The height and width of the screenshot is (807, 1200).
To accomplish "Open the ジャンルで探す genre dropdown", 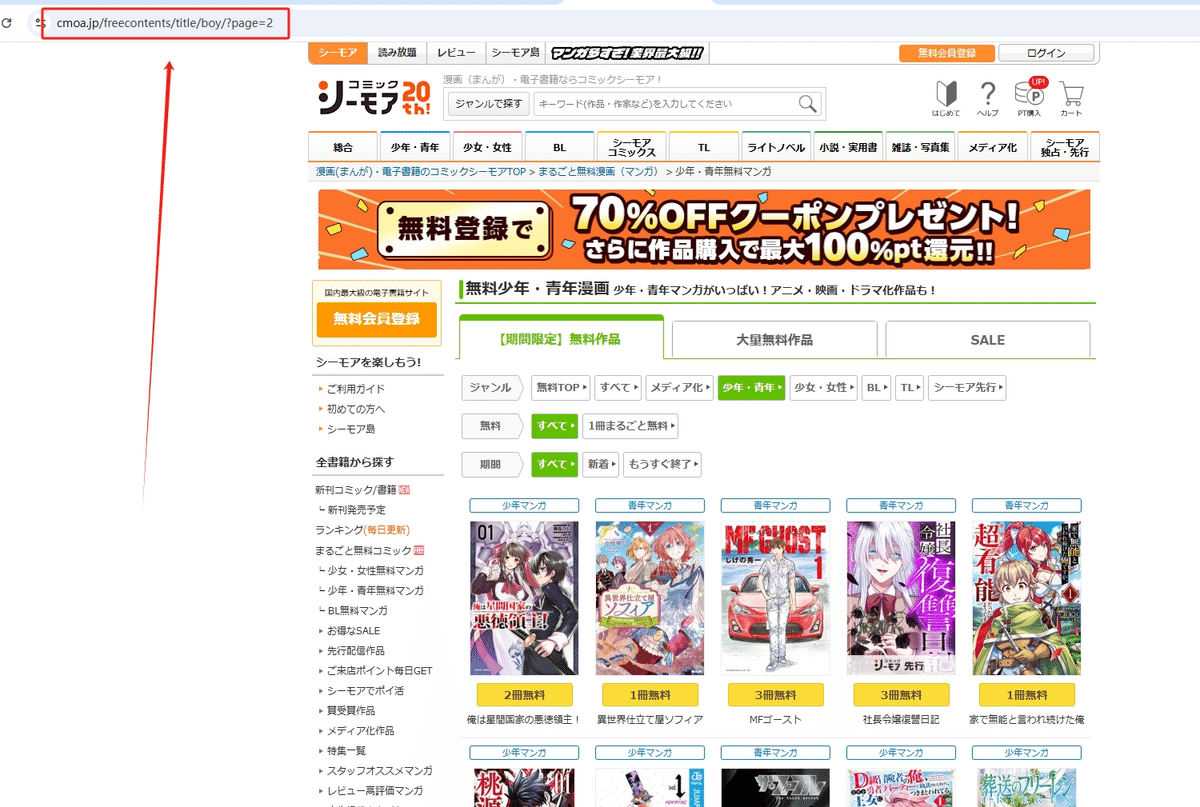I will 488,103.
